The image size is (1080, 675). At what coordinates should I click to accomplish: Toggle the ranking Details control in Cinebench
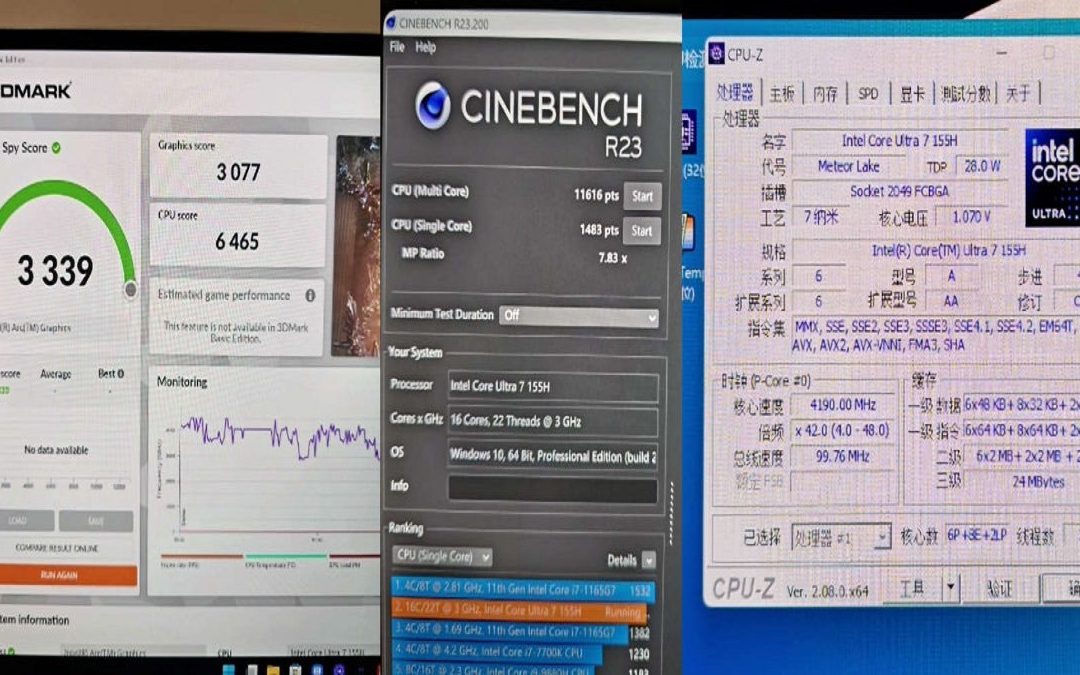tap(648, 561)
